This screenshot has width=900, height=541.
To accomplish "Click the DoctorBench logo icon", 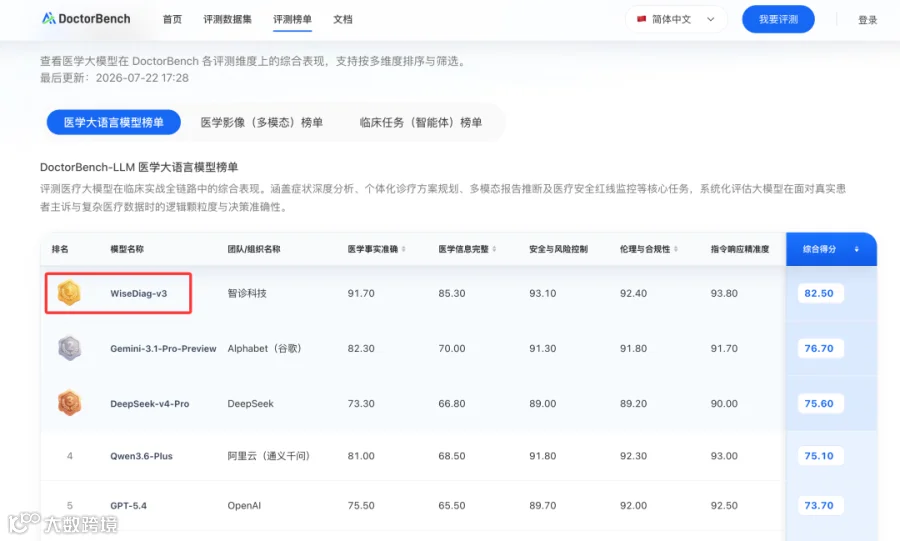I will coord(49,18).
